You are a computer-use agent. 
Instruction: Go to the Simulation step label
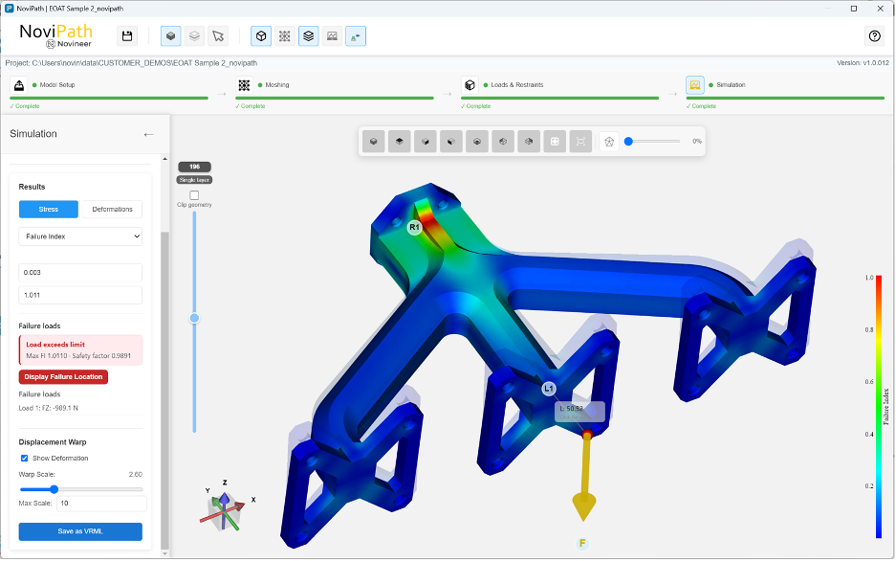click(731, 85)
